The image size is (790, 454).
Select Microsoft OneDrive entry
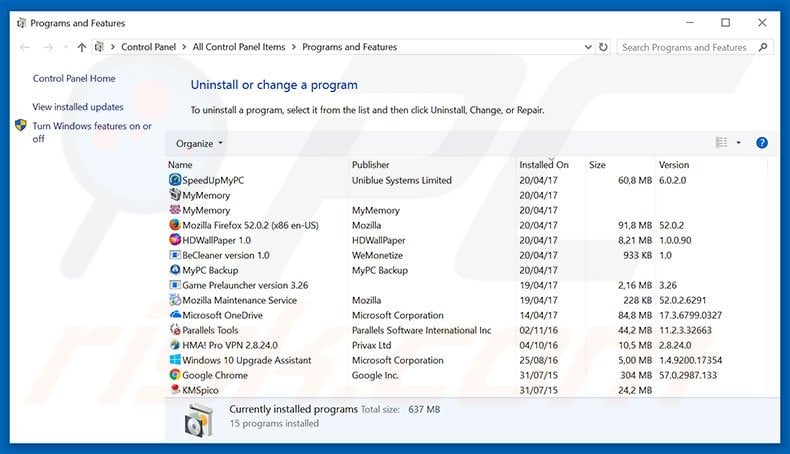[x=223, y=315]
